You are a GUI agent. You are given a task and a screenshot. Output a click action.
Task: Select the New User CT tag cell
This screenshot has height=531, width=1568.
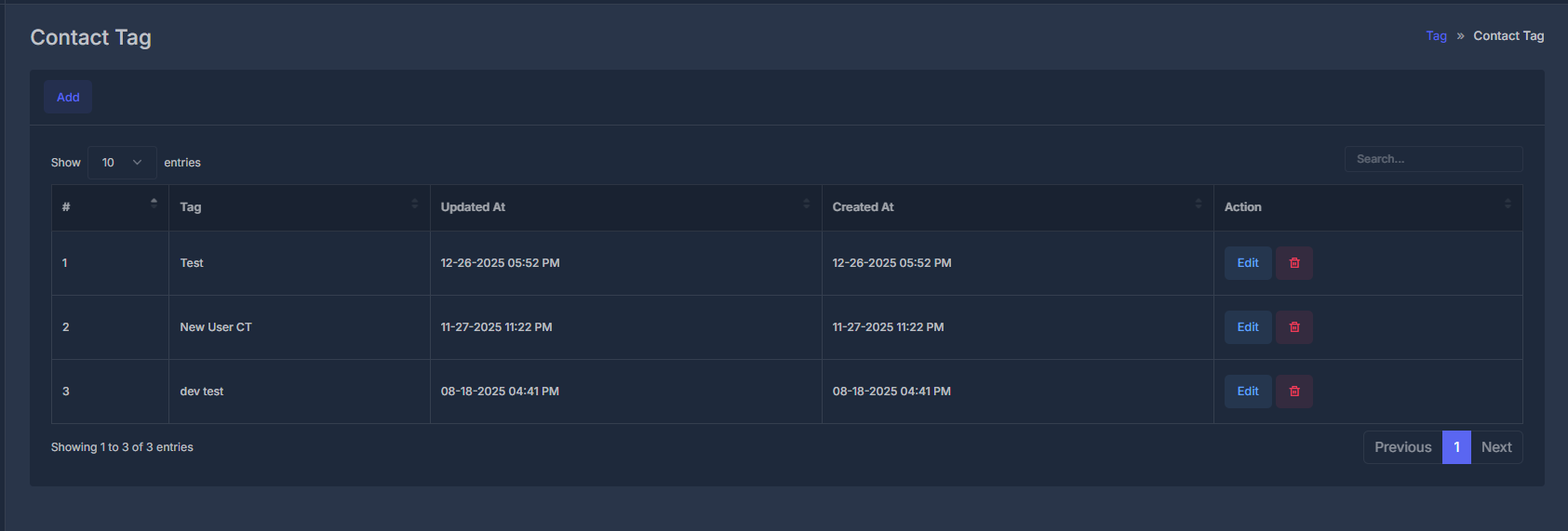(300, 327)
